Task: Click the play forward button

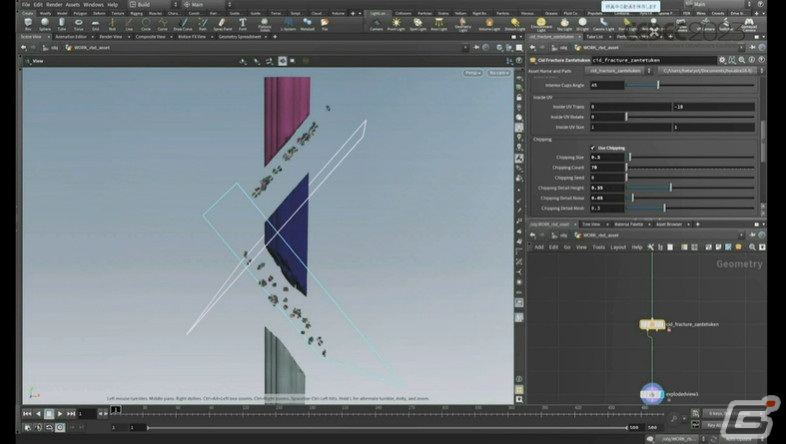Action: (x=60, y=414)
